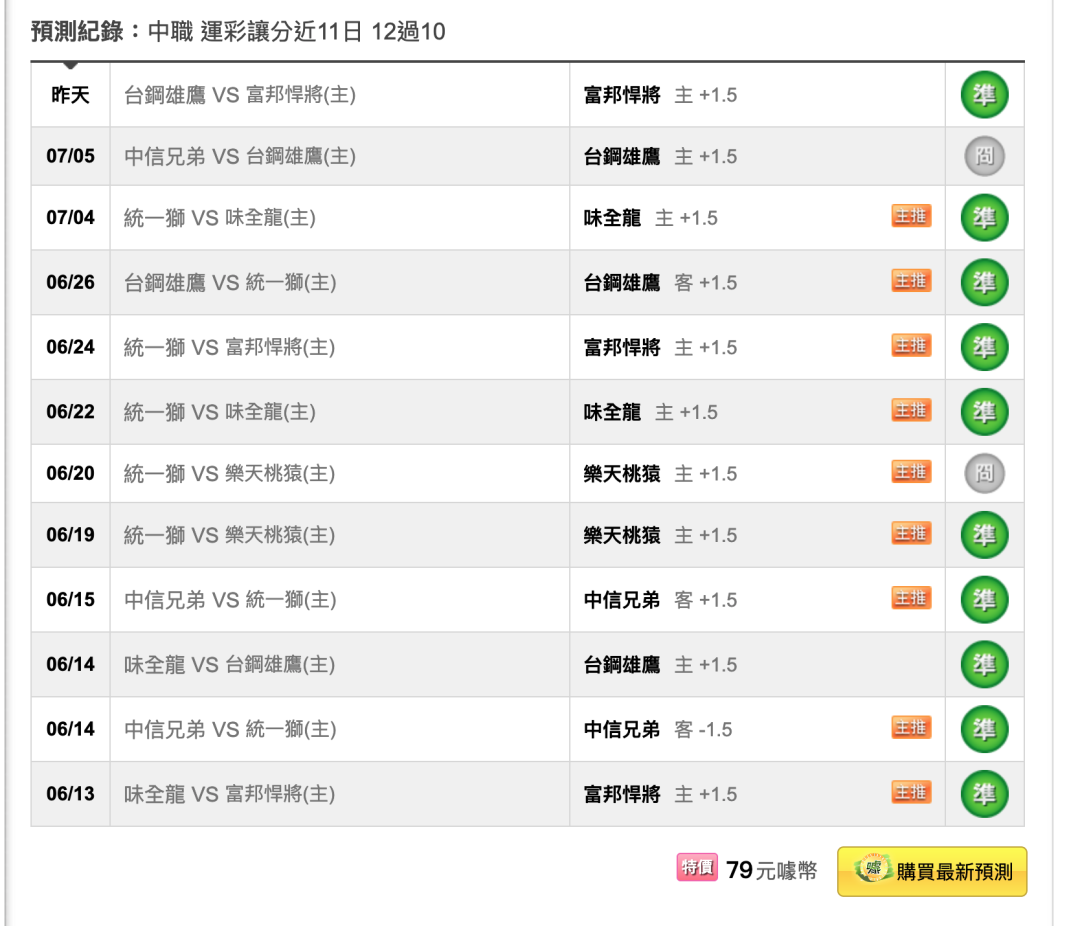Click the heading 預測紀錄:中職 運彩讓分近11日 12過10
Viewport: 1080px width, 926px height.
click(238, 32)
